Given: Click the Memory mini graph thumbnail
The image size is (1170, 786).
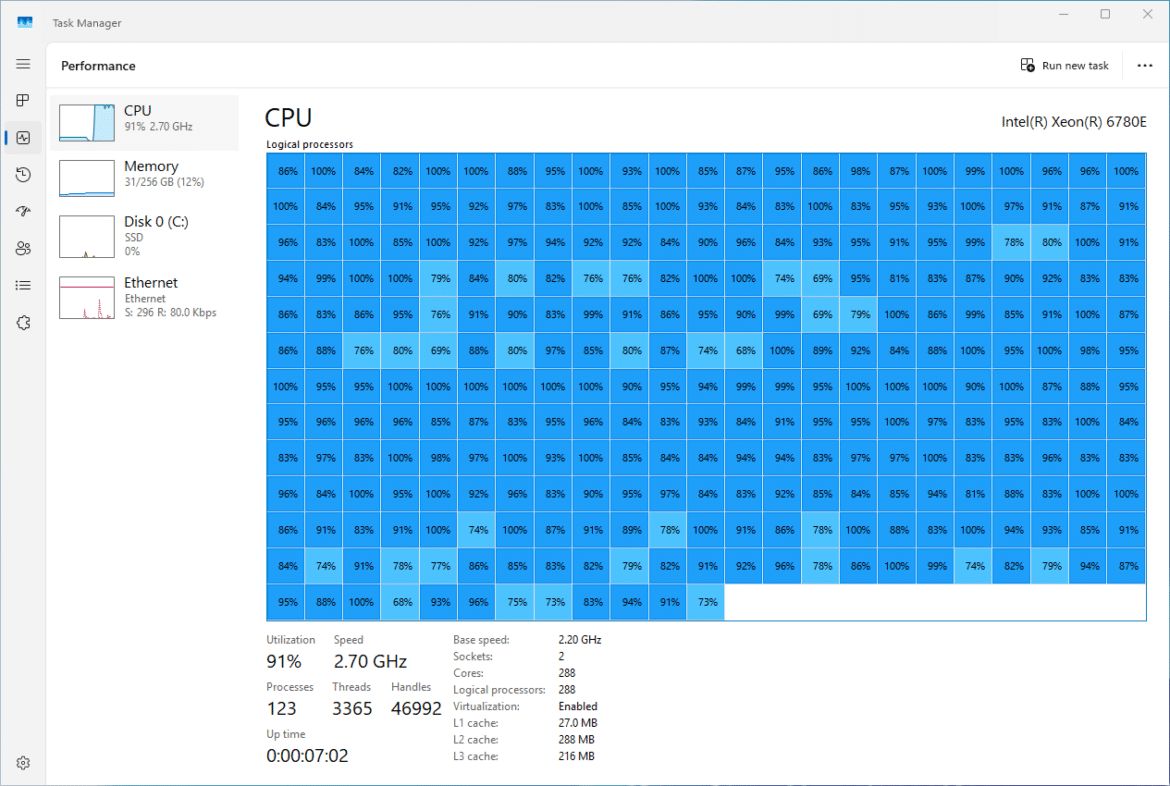Looking at the screenshot, I should (x=87, y=178).
